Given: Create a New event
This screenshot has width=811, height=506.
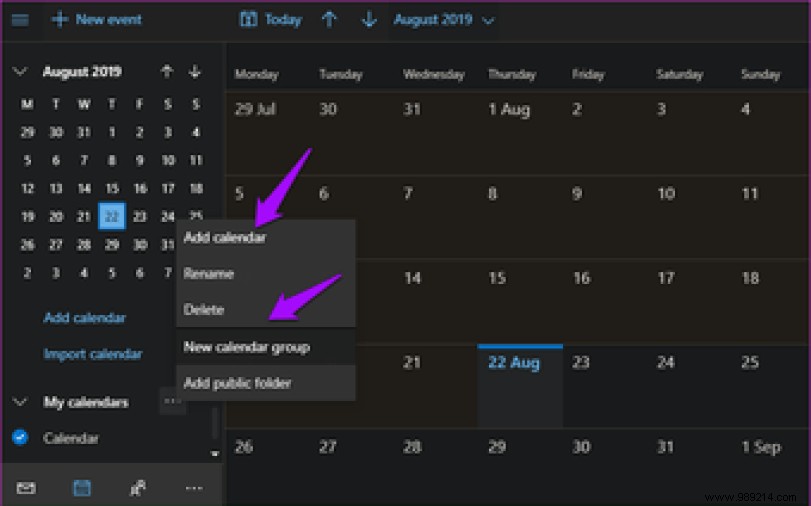Looking at the screenshot, I should pyautogui.click(x=97, y=20).
